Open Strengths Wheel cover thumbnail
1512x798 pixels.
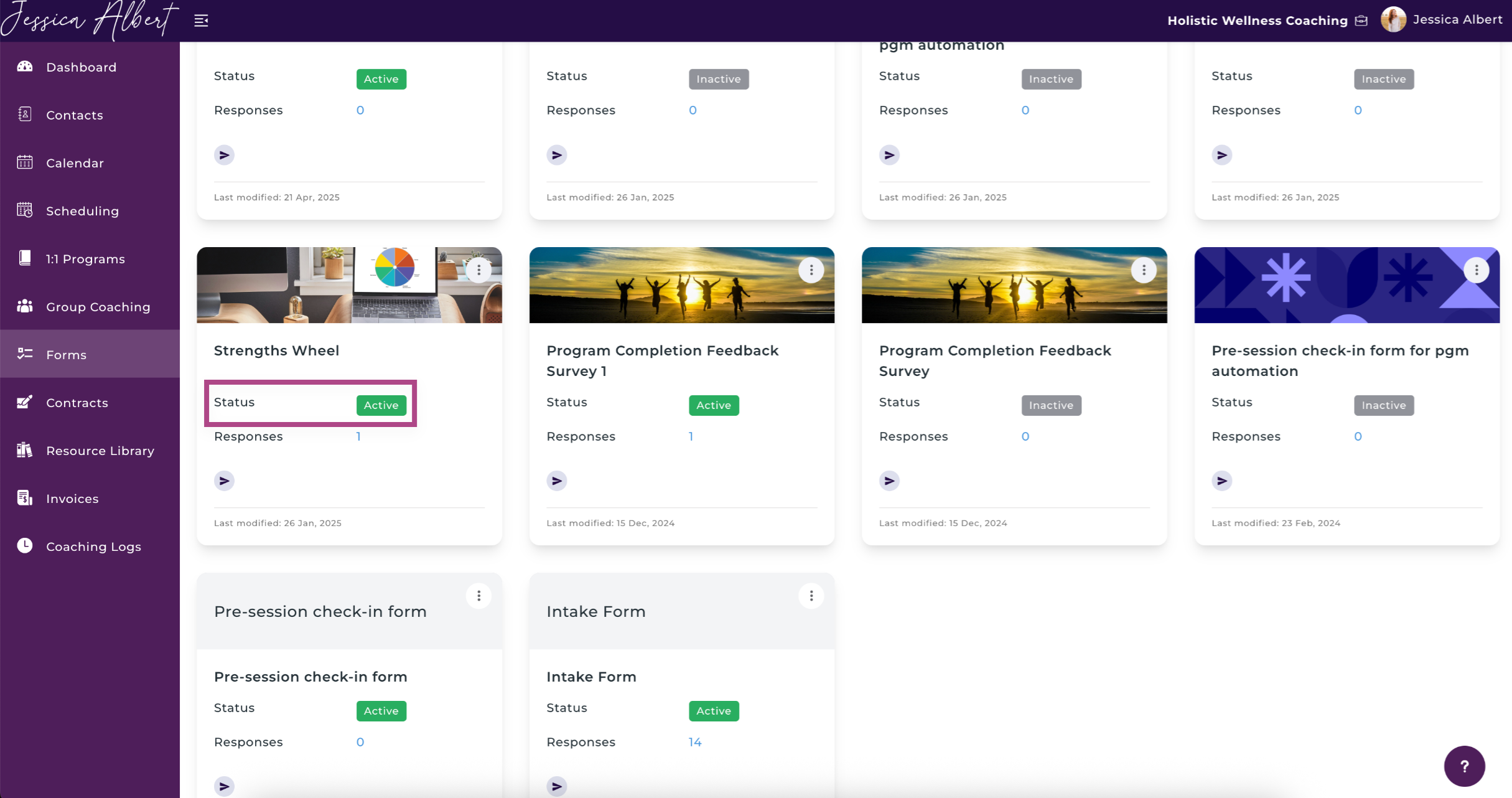[x=349, y=285]
